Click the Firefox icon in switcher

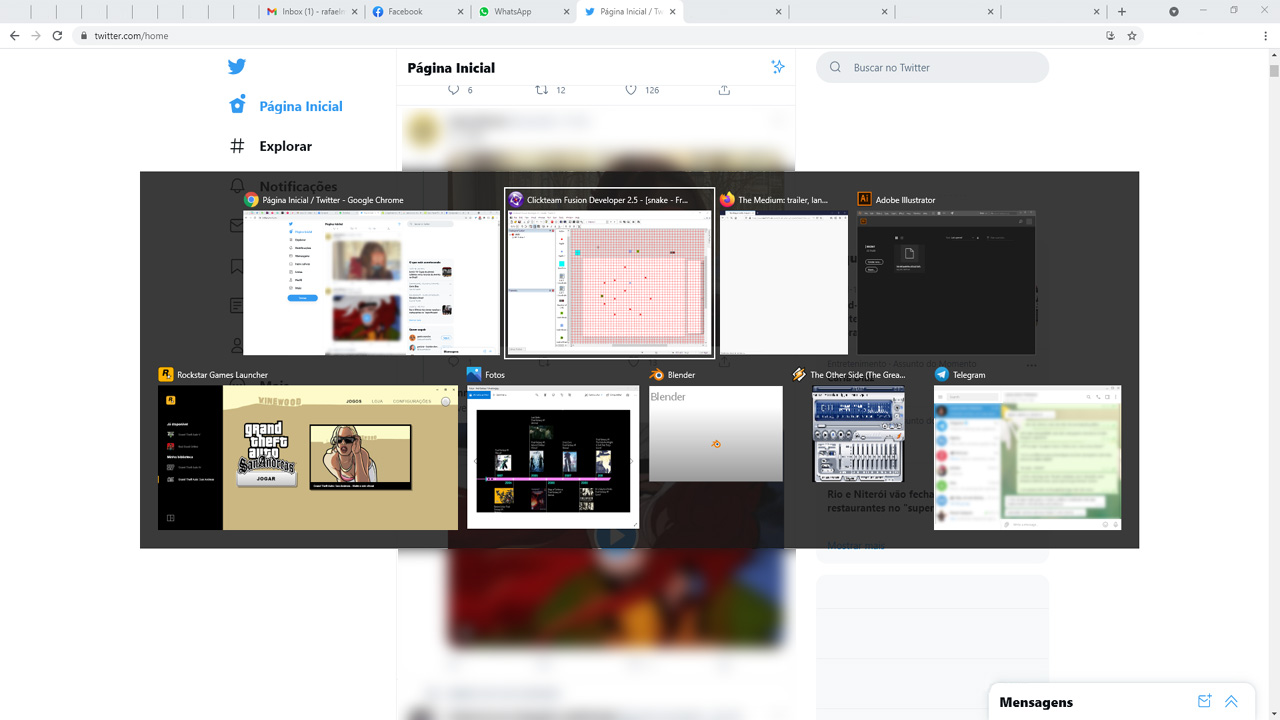coord(727,200)
